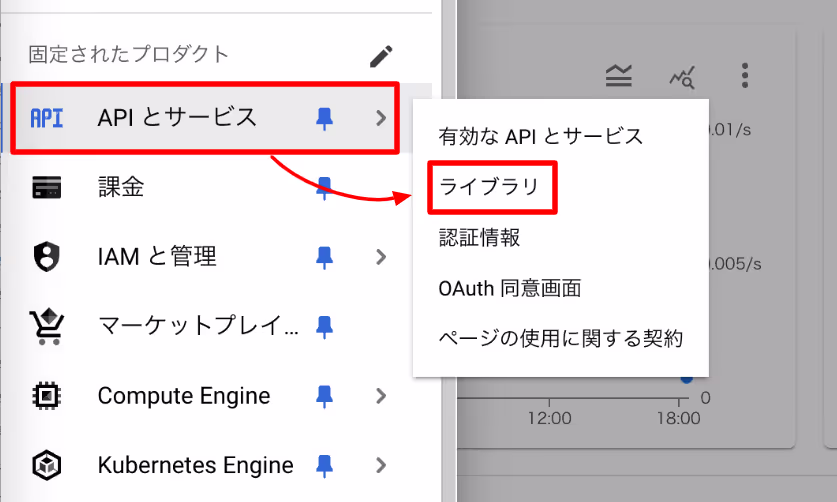Unpin 課金 using its pin icon
This screenshot has width=837, height=502.
pos(324,188)
